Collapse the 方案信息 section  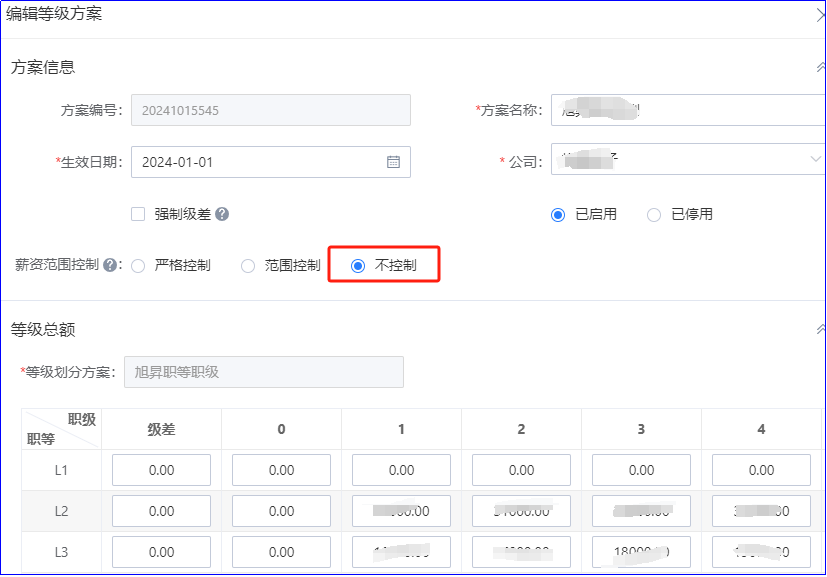pos(821,68)
